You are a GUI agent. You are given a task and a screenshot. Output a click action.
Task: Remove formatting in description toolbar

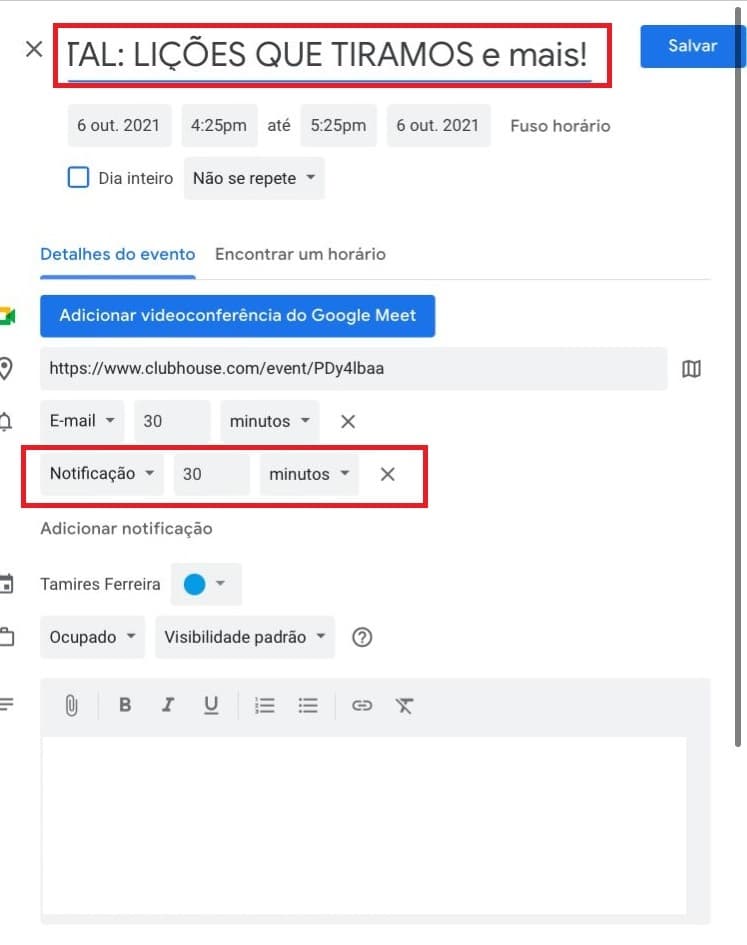point(405,705)
